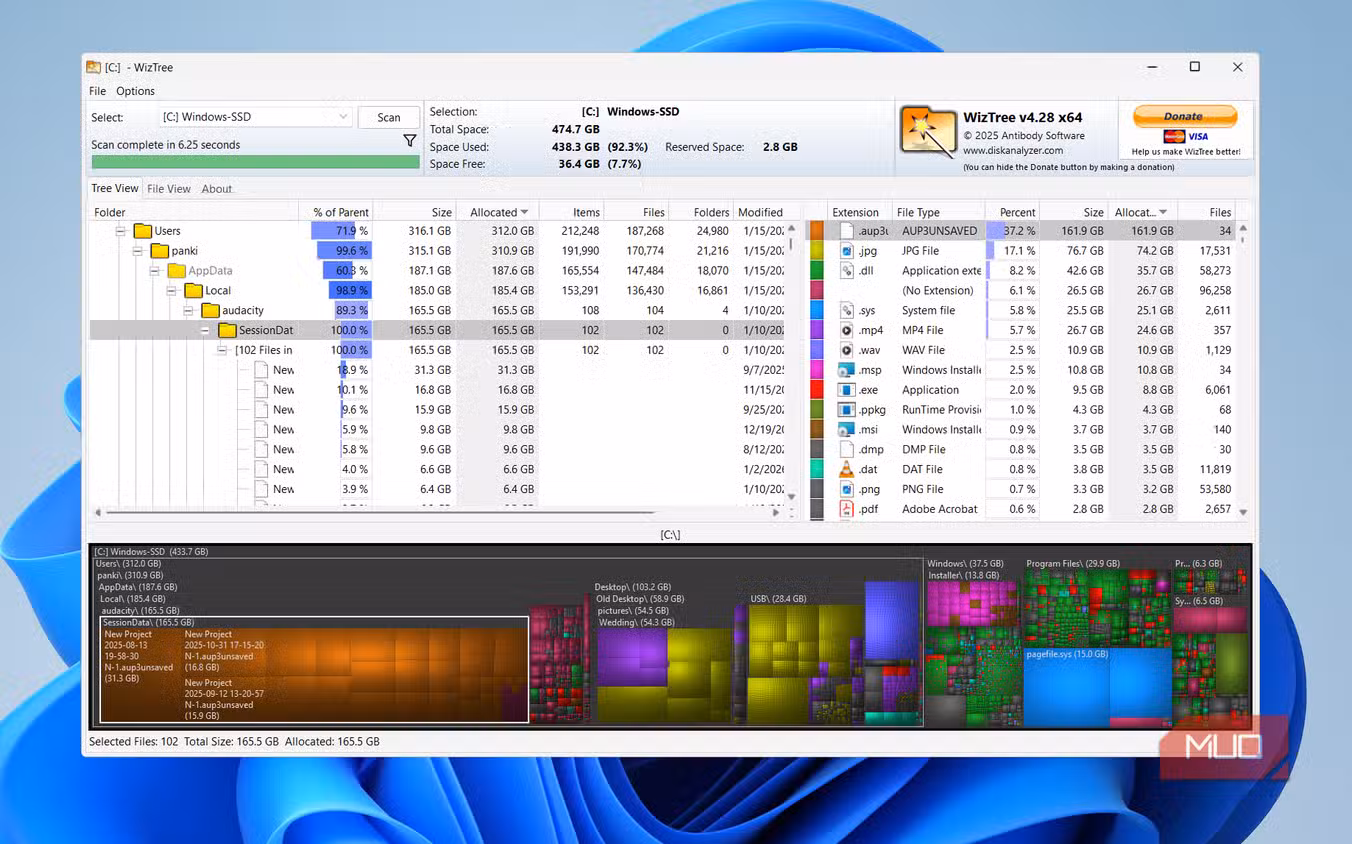Click the orange swatch for .aup3unsaved
The image size is (1352, 844).
[817, 231]
